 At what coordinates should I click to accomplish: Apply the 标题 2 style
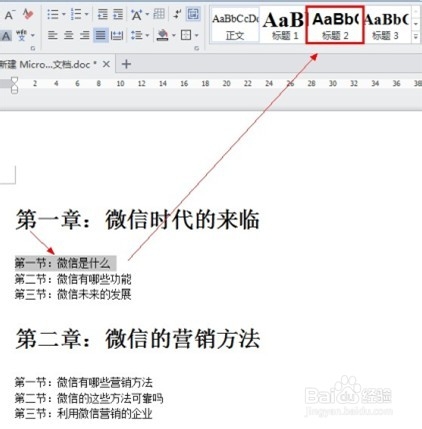(335, 25)
